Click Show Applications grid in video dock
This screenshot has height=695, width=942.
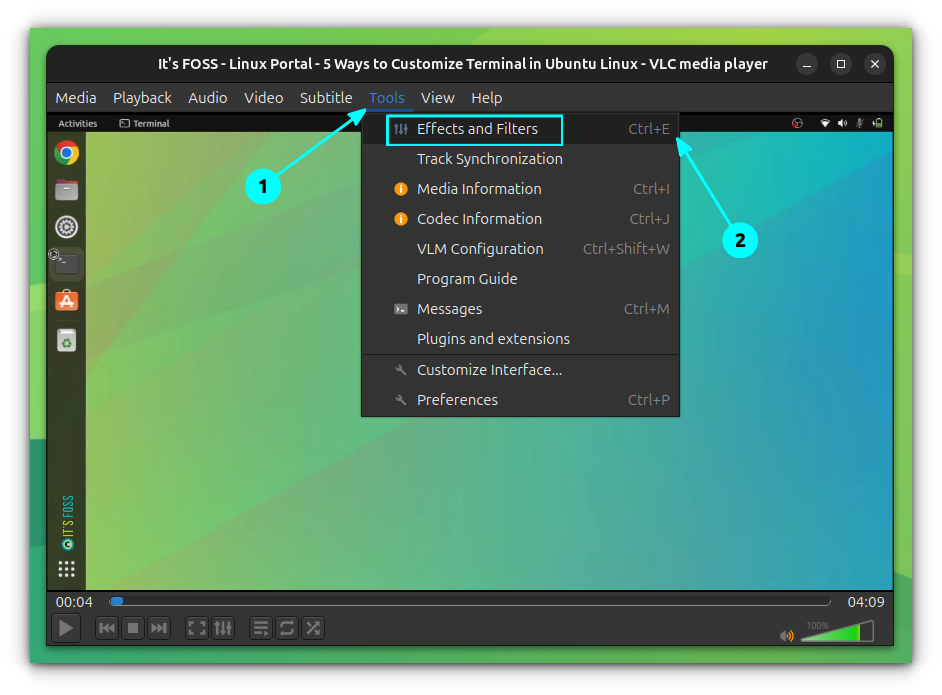67,569
